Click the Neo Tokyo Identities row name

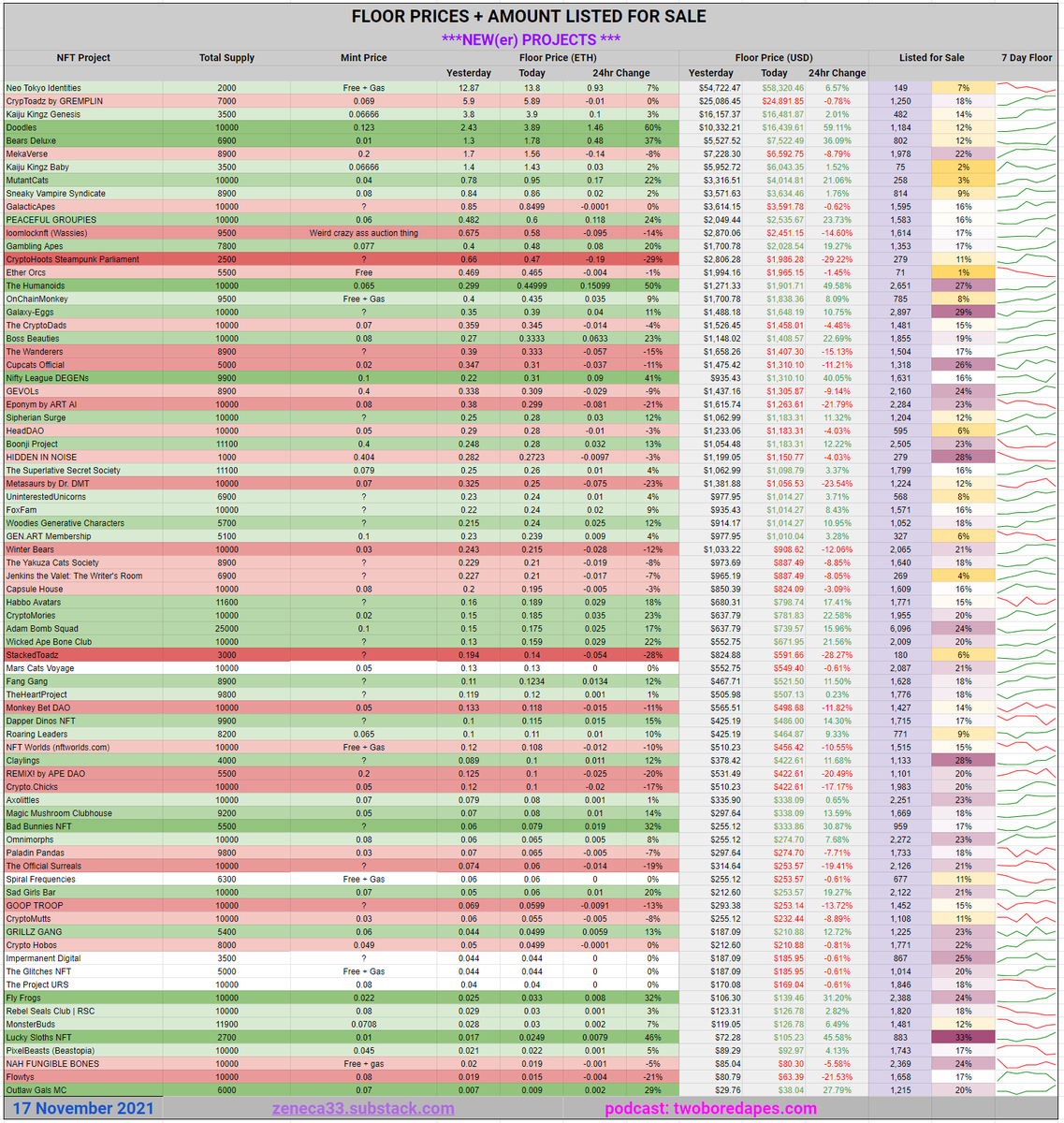[x=83, y=88]
